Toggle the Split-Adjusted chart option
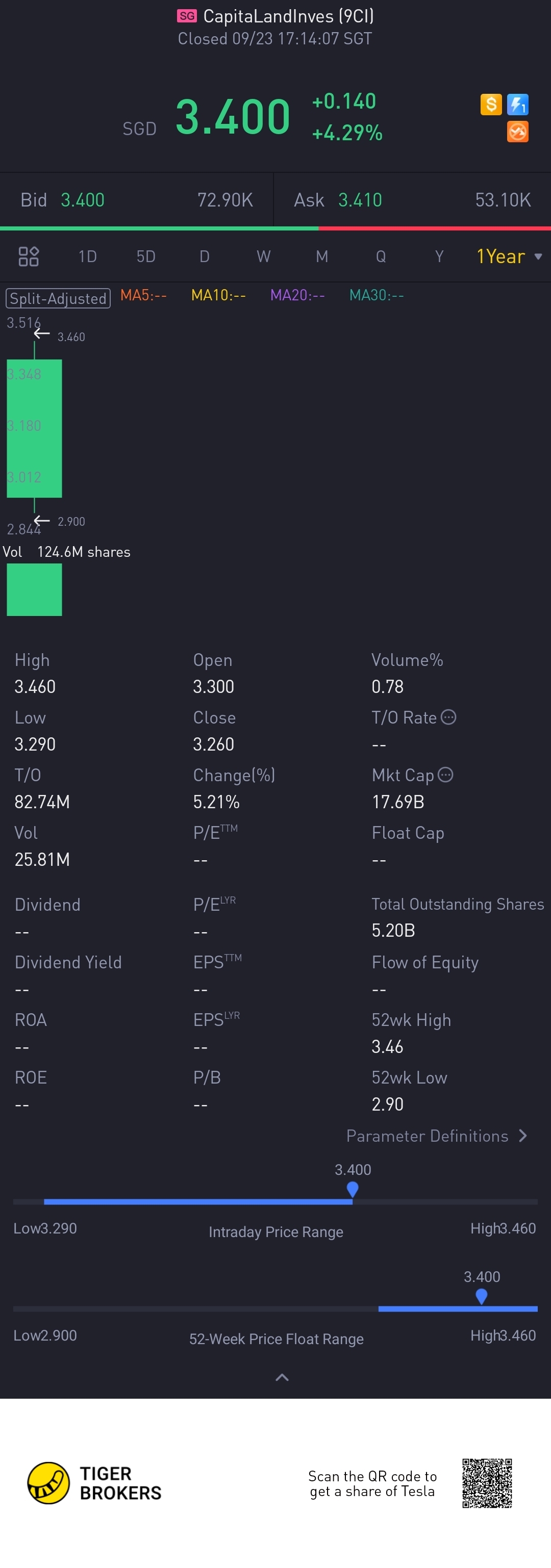 [x=59, y=298]
